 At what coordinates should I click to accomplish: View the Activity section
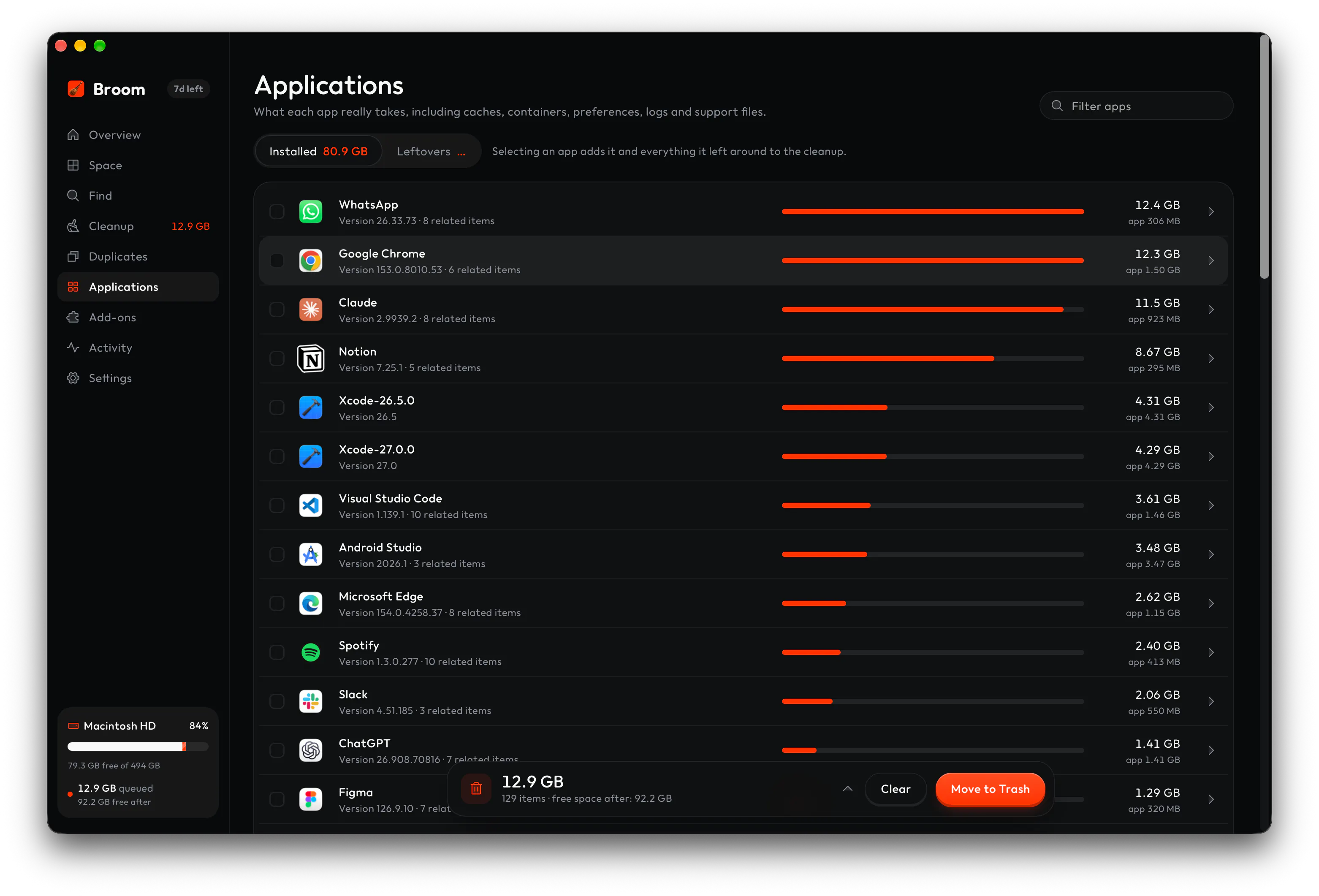(138, 348)
